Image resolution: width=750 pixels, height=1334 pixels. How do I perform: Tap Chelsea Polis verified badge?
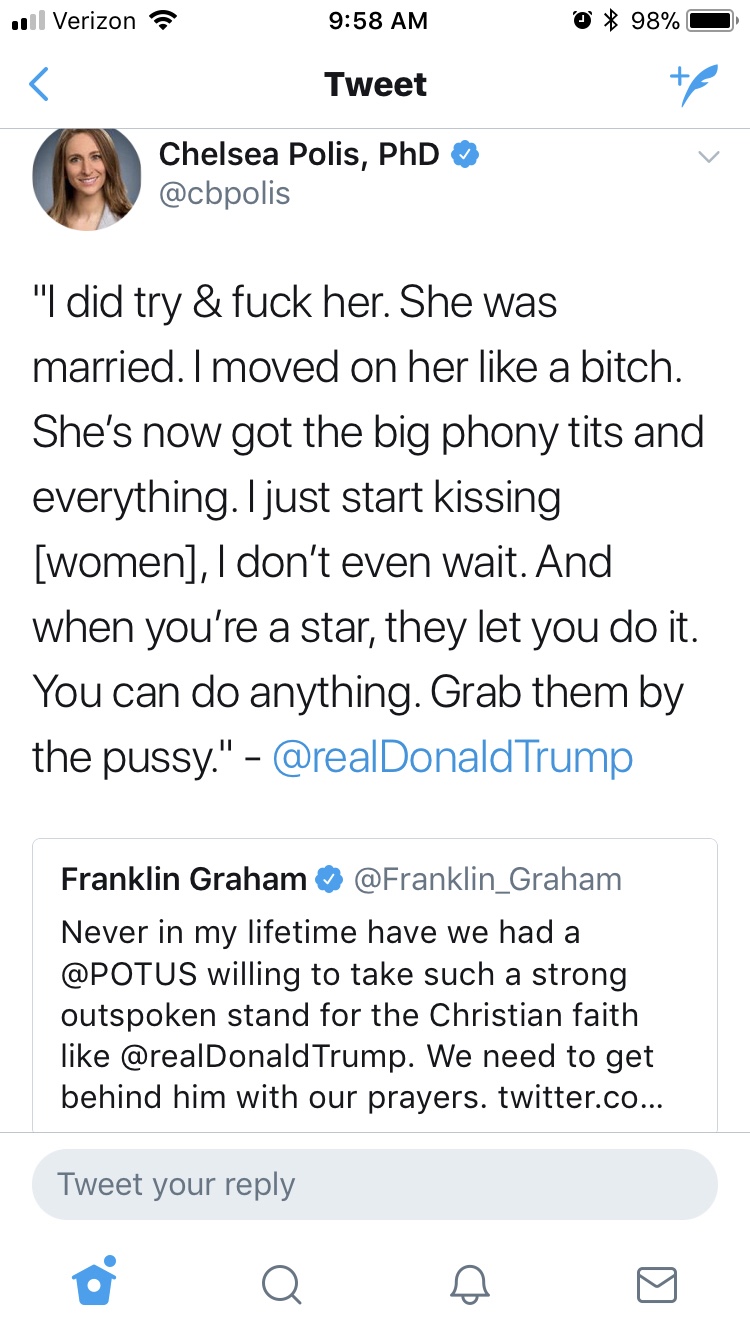tap(465, 154)
